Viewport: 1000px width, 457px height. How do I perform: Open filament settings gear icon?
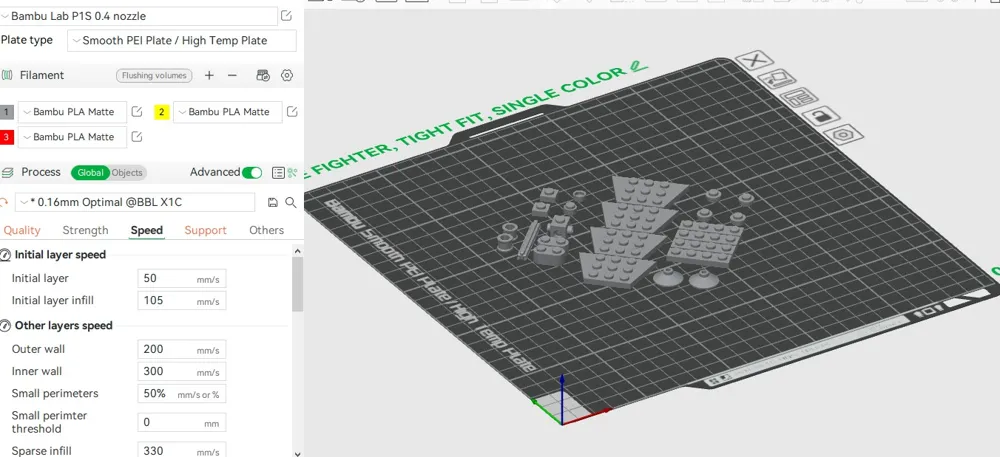286,75
